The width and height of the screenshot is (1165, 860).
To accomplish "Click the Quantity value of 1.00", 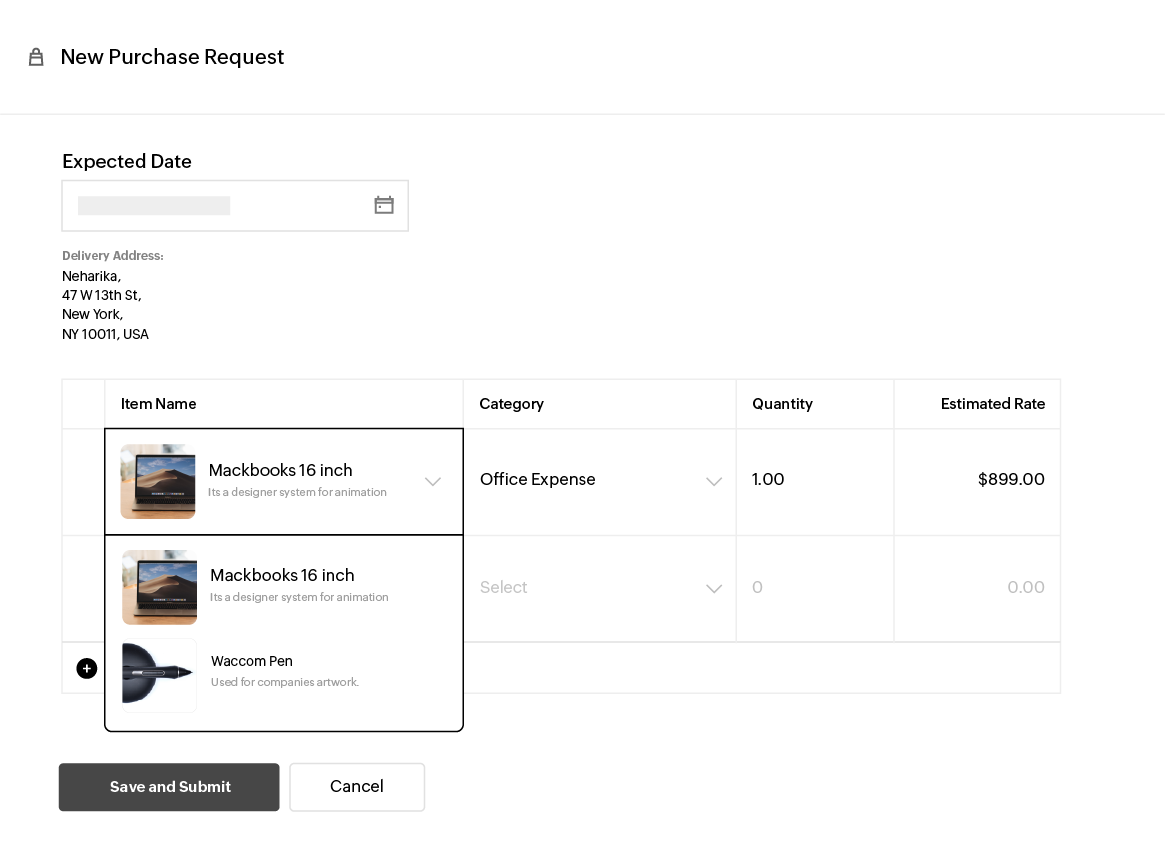I will pyautogui.click(x=768, y=480).
